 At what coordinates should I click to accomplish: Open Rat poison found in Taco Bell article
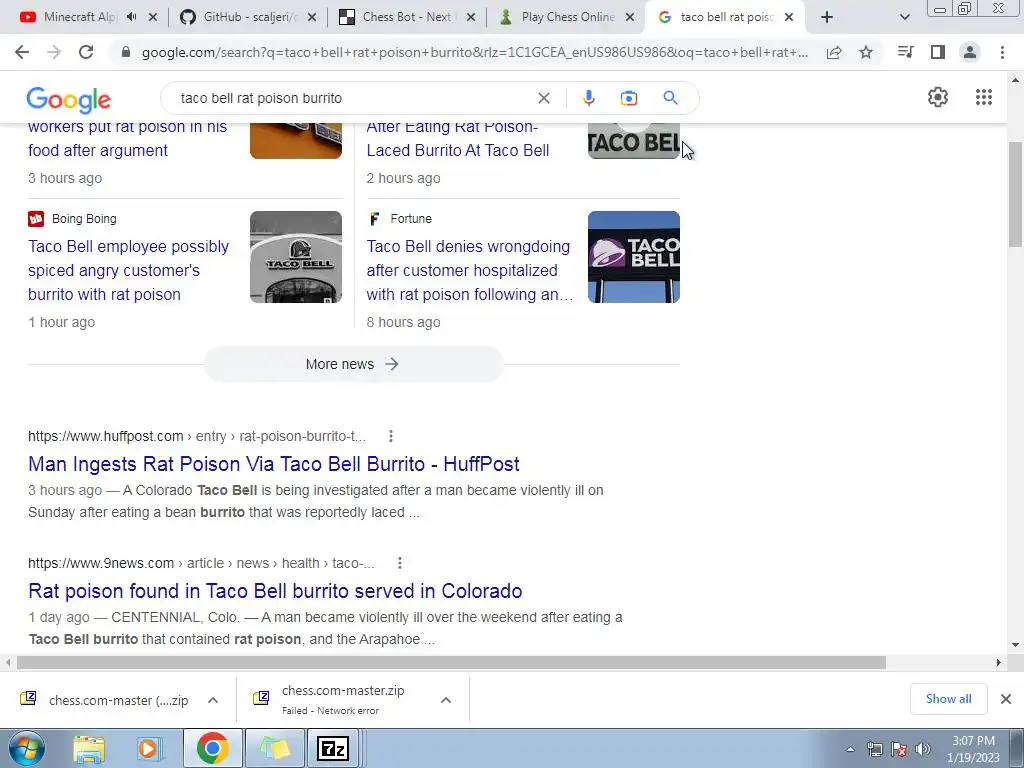pos(275,590)
